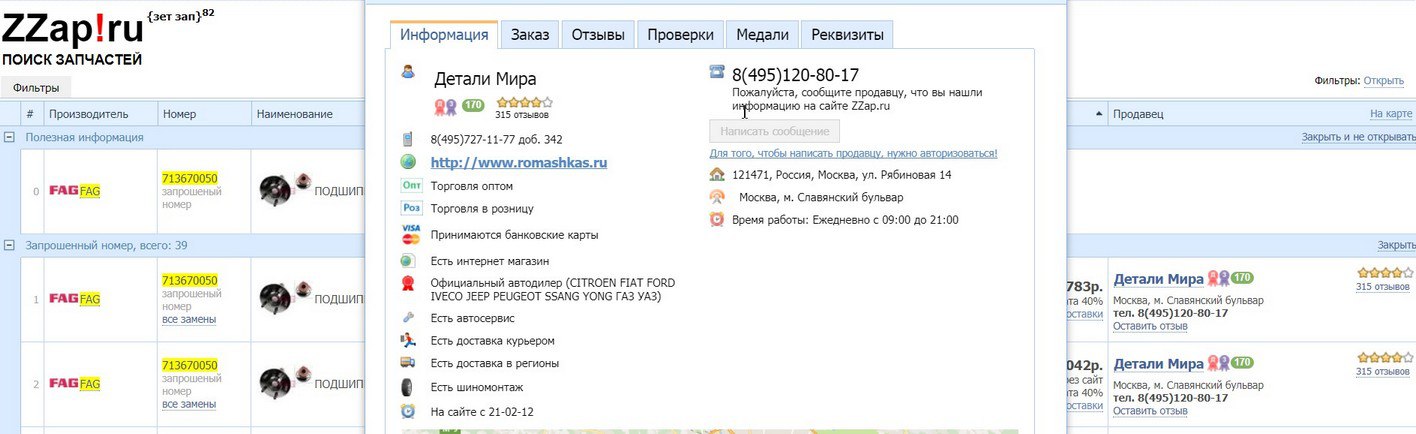Click все замены link in row 2
1416x434 pixels.
coord(189,404)
